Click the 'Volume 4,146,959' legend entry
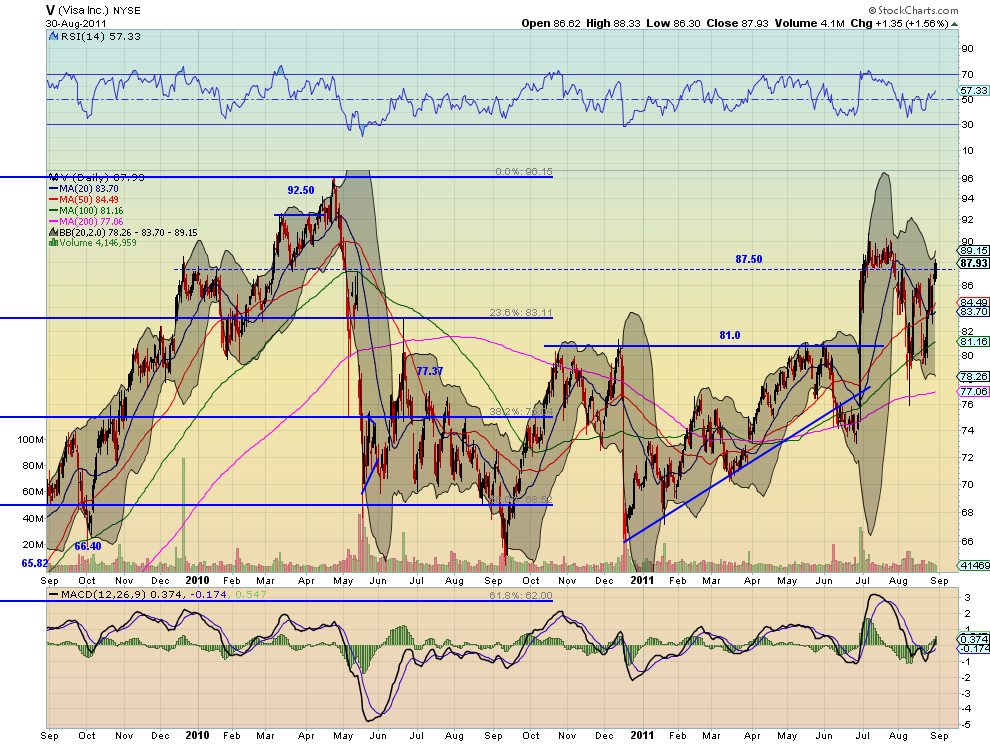This screenshot has height=744, width=990. pyautogui.click(x=98, y=243)
